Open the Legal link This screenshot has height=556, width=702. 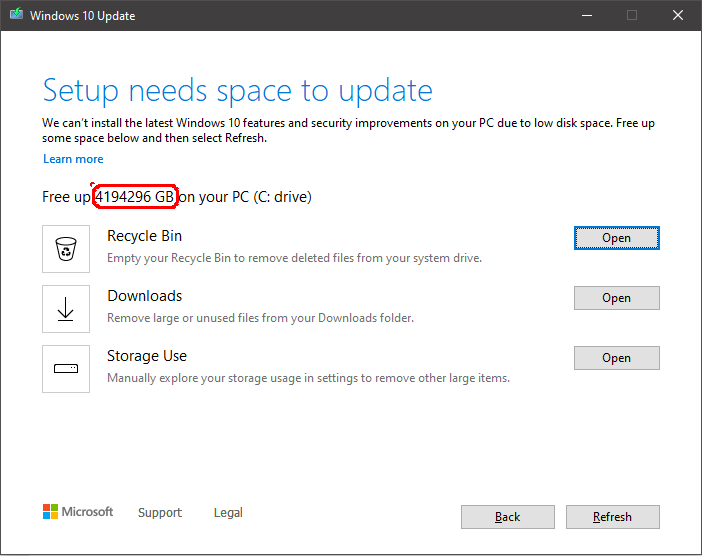(228, 513)
